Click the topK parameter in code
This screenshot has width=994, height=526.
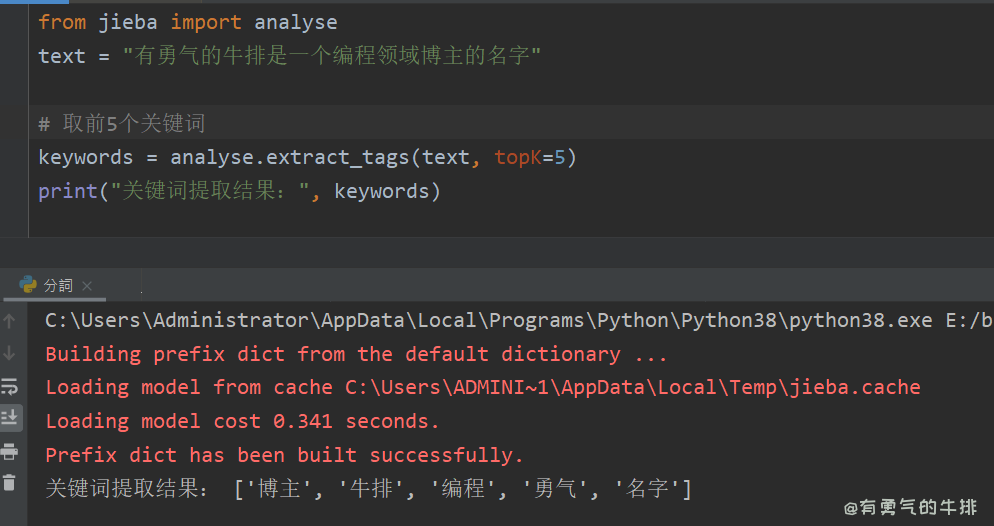(x=517, y=157)
